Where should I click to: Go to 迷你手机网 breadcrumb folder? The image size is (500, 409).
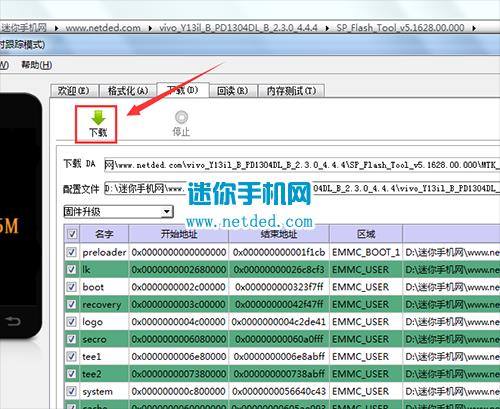pyautogui.click(x=23, y=28)
